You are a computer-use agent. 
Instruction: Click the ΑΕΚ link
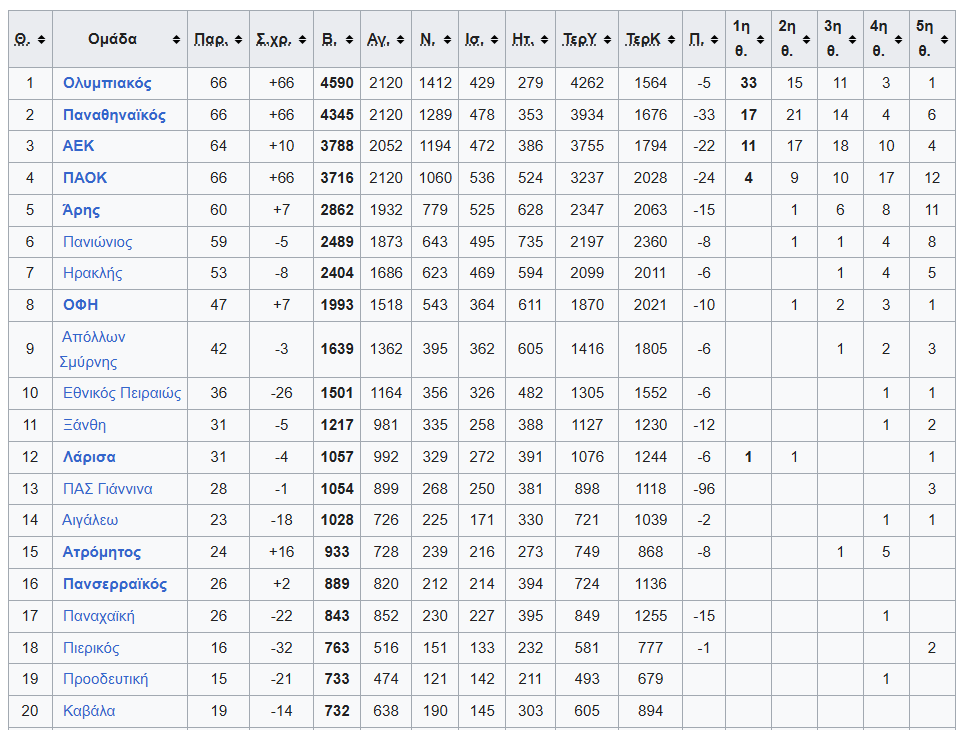click(x=78, y=146)
